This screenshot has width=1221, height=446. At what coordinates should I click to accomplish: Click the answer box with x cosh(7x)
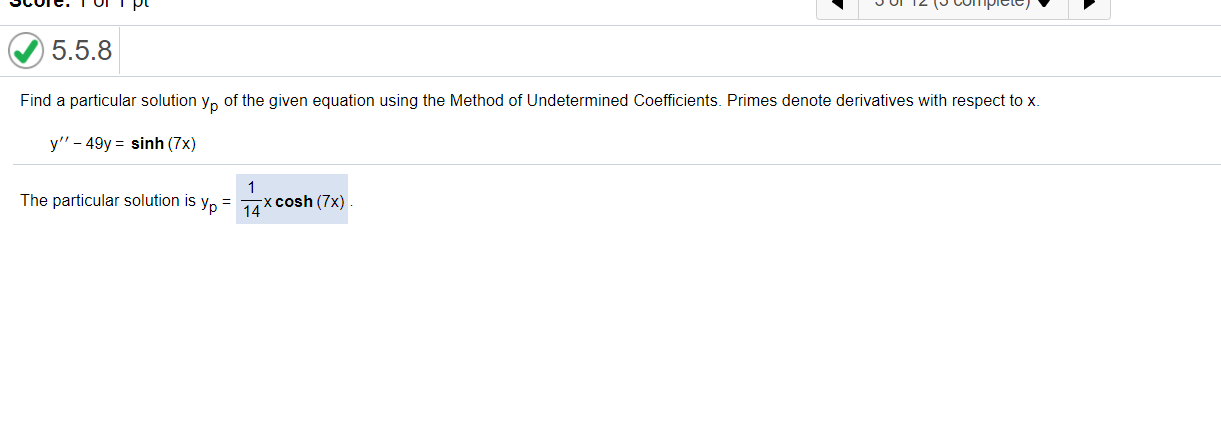(292, 199)
